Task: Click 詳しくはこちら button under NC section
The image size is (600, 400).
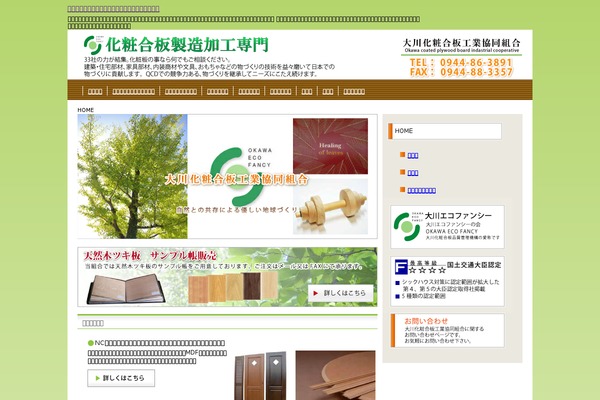Action: [121, 378]
